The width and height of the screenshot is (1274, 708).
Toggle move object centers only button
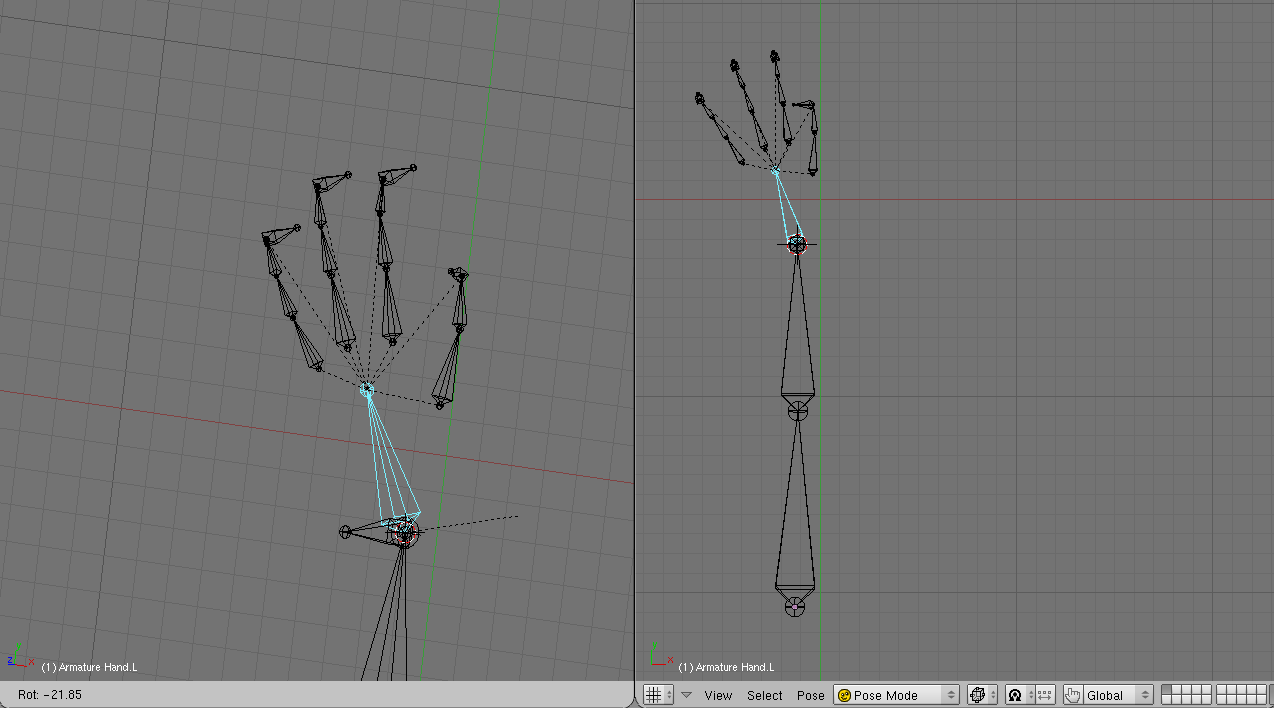point(1046,695)
